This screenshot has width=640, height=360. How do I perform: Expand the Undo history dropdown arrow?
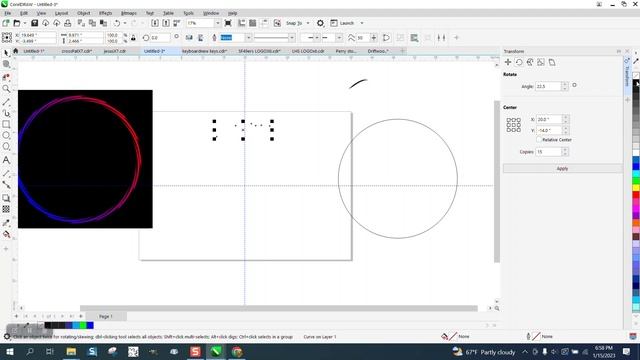(x=124, y=23)
